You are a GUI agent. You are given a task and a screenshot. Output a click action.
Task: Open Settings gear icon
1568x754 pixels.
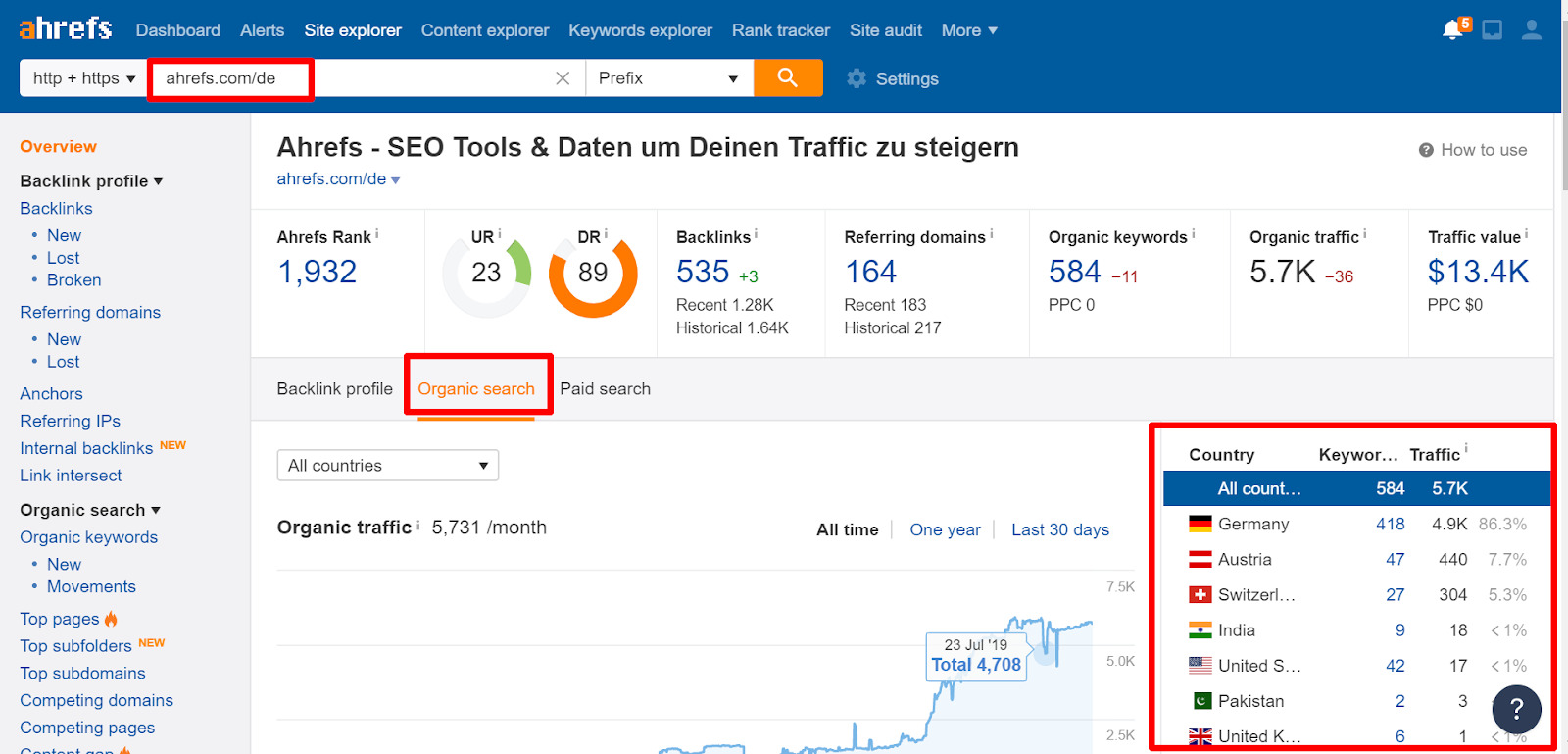(857, 78)
